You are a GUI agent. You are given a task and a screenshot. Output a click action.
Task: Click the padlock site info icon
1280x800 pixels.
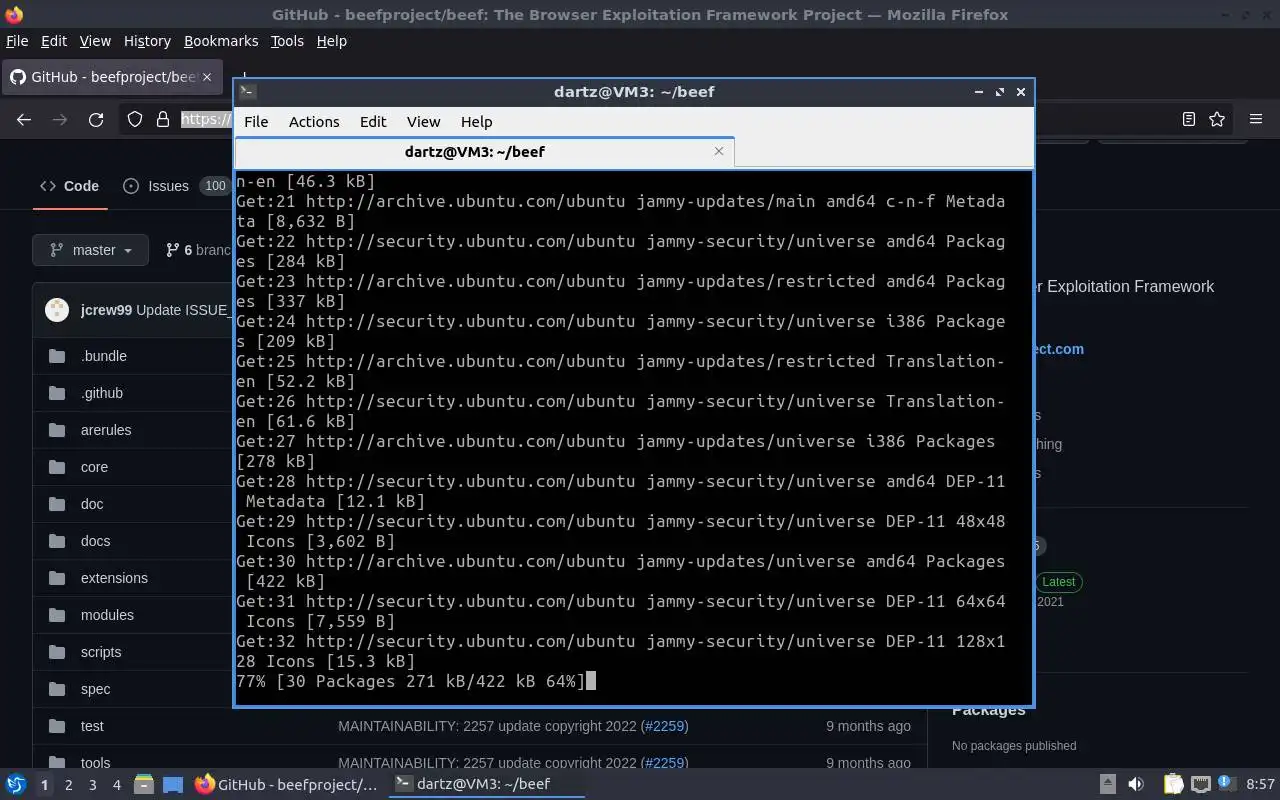coord(163,119)
